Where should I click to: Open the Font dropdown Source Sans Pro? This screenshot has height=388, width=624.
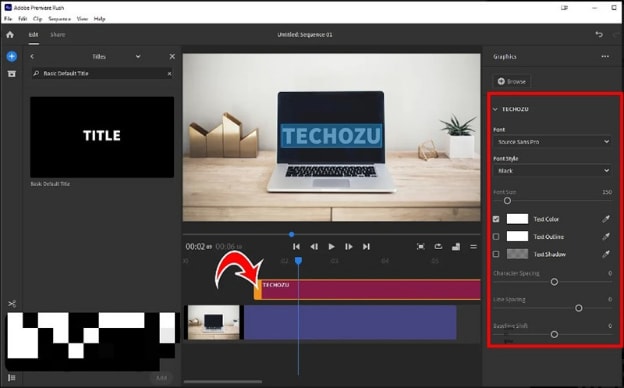coord(552,142)
